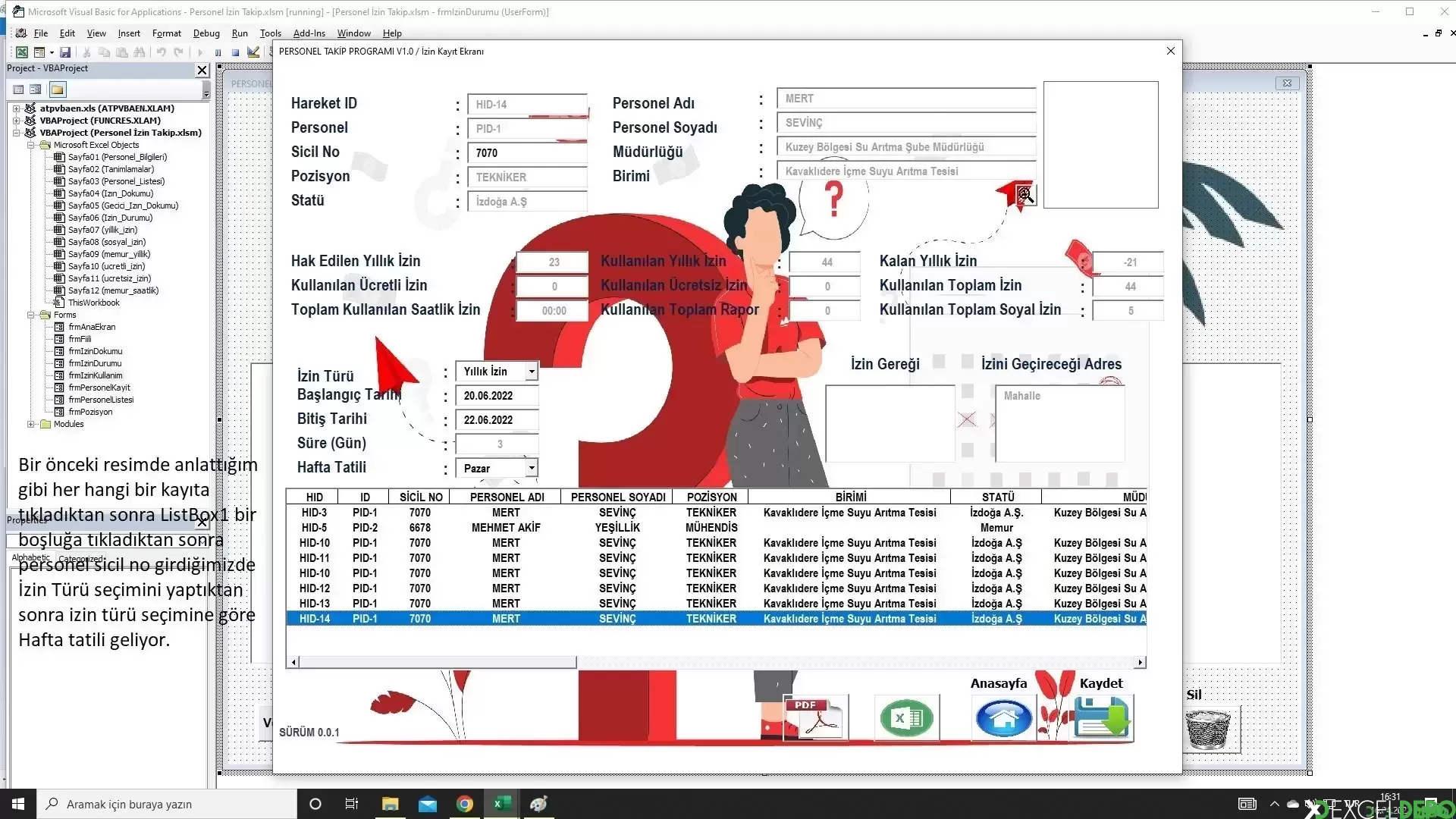Open the Insert menu

[129, 33]
